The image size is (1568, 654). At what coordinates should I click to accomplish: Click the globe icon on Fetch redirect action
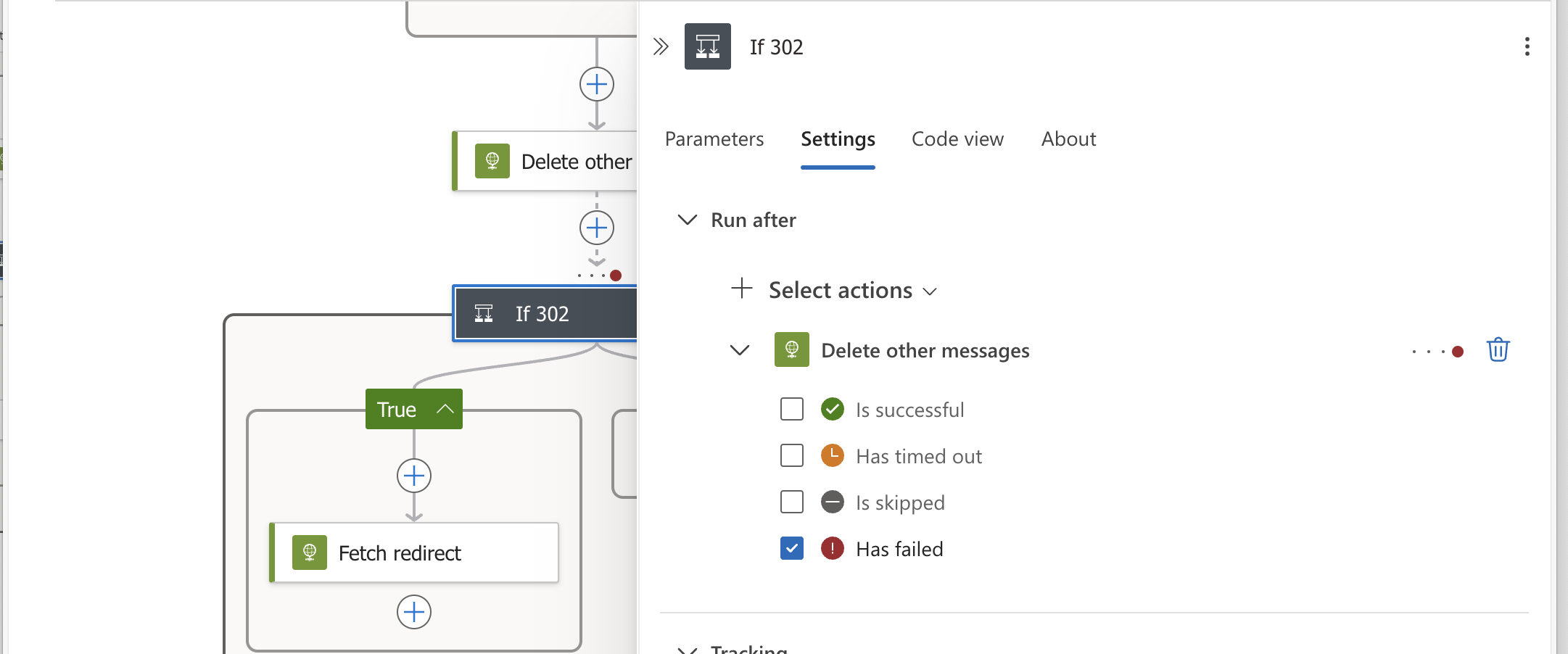pyautogui.click(x=310, y=552)
